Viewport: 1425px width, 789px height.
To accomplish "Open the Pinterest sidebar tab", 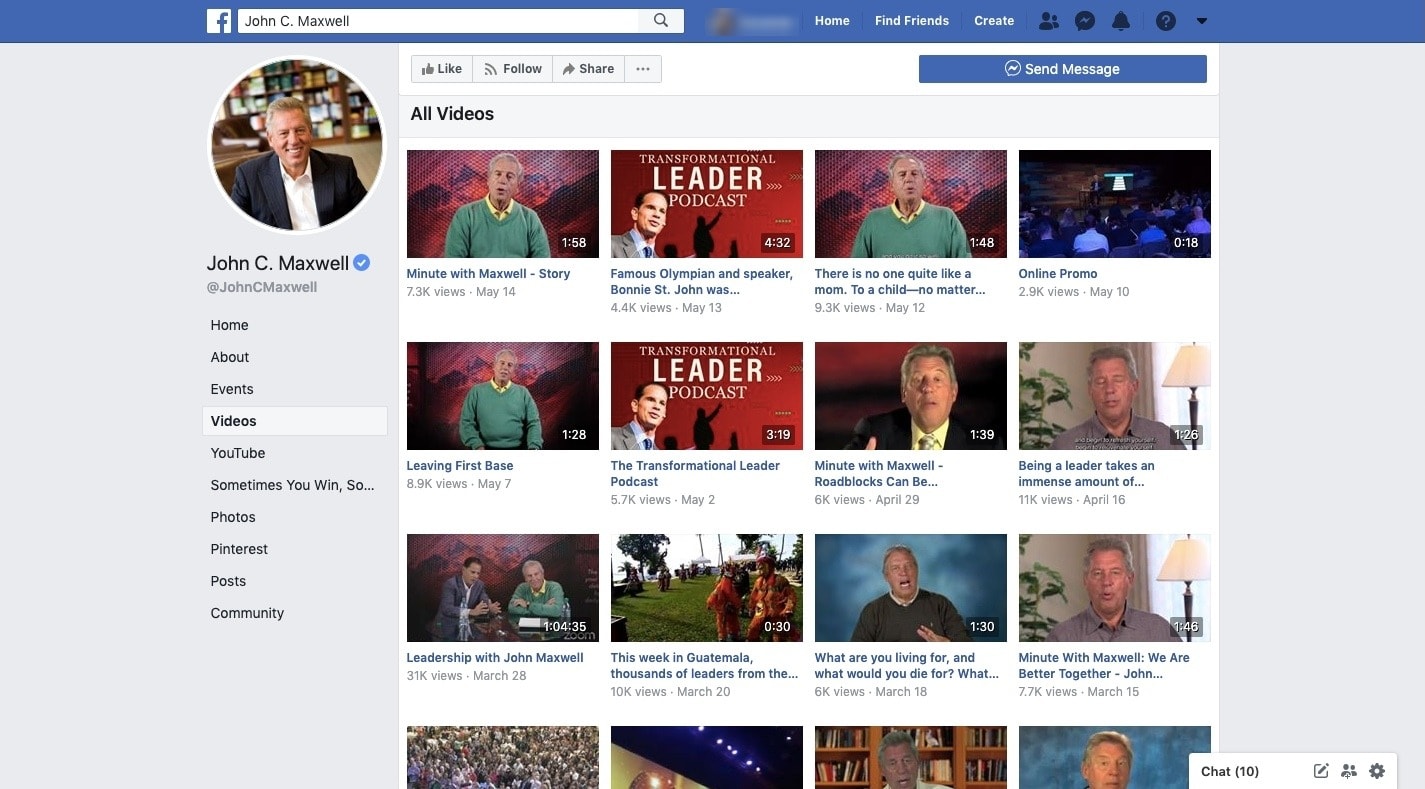I will [x=239, y=549].
